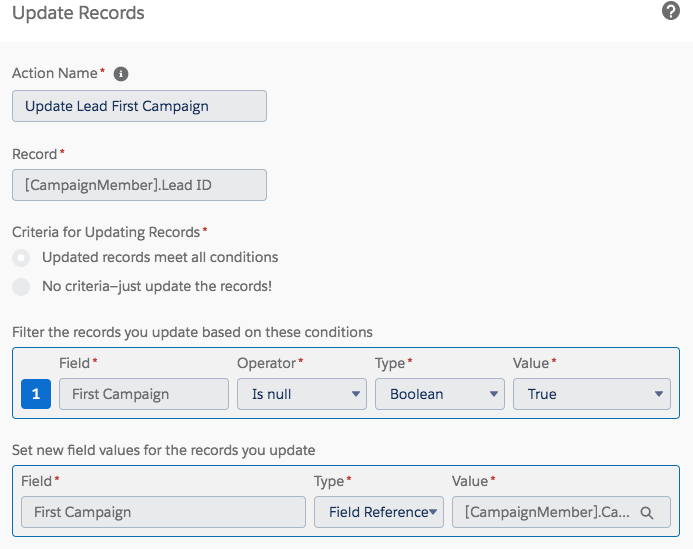
Task: Click the Record Lead ID field
Action: point(139,185)
